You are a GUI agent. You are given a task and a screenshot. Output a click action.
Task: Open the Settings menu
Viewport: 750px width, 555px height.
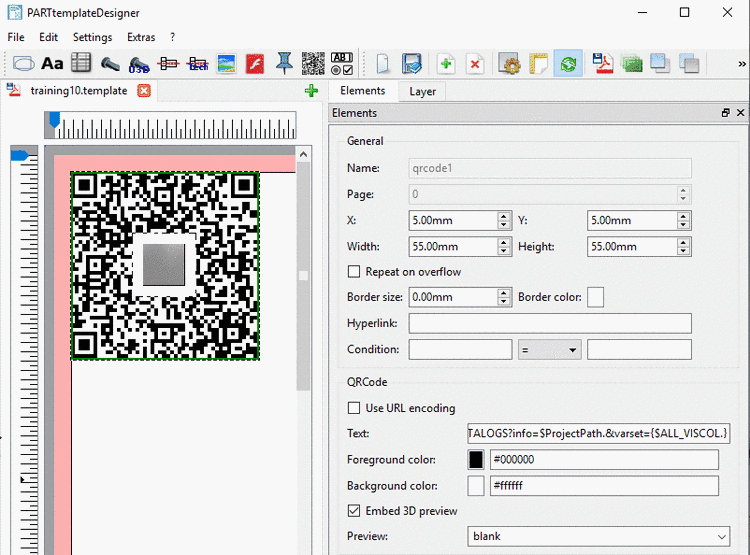tap(92, 37)
